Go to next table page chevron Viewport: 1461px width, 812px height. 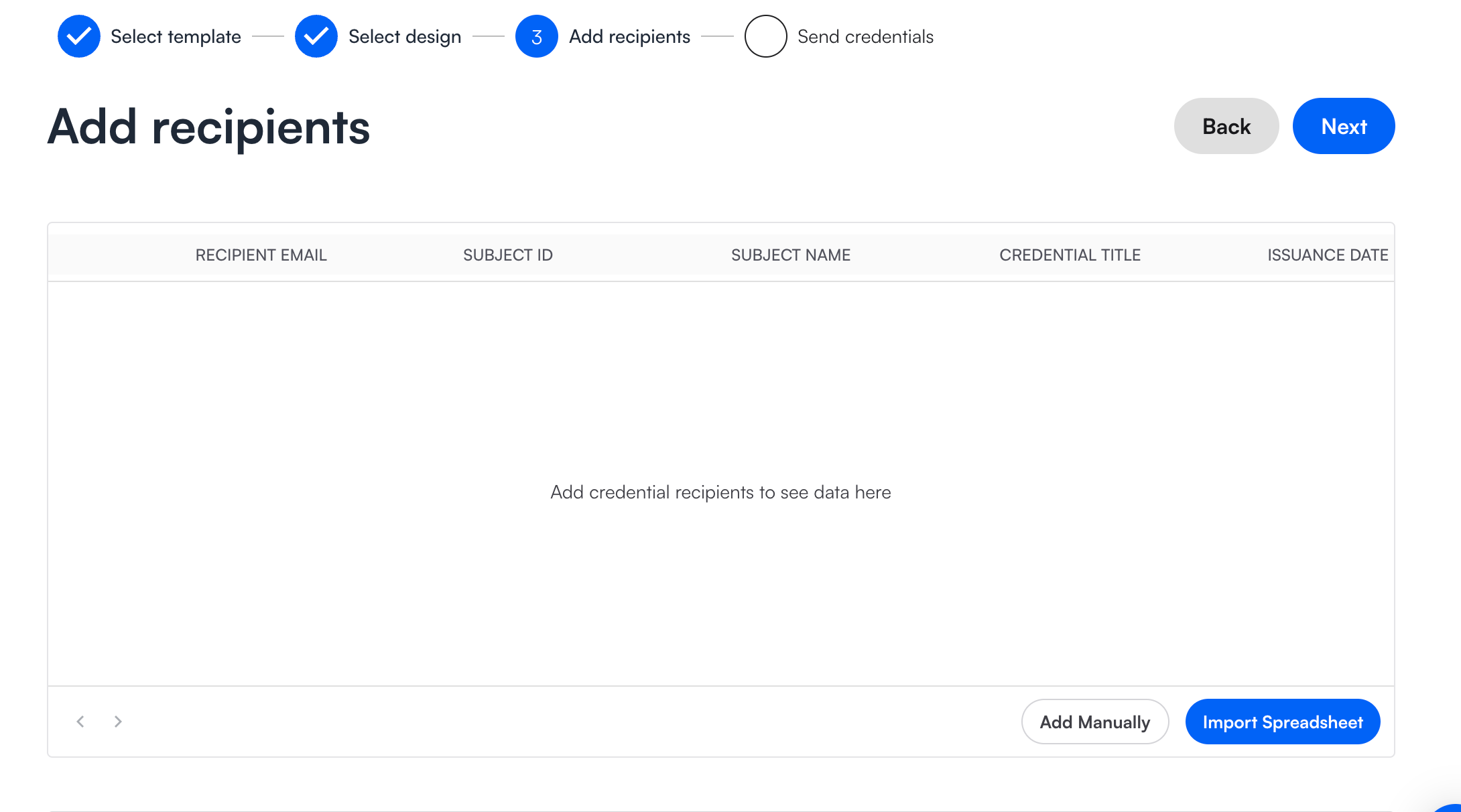tap(118, 722)
